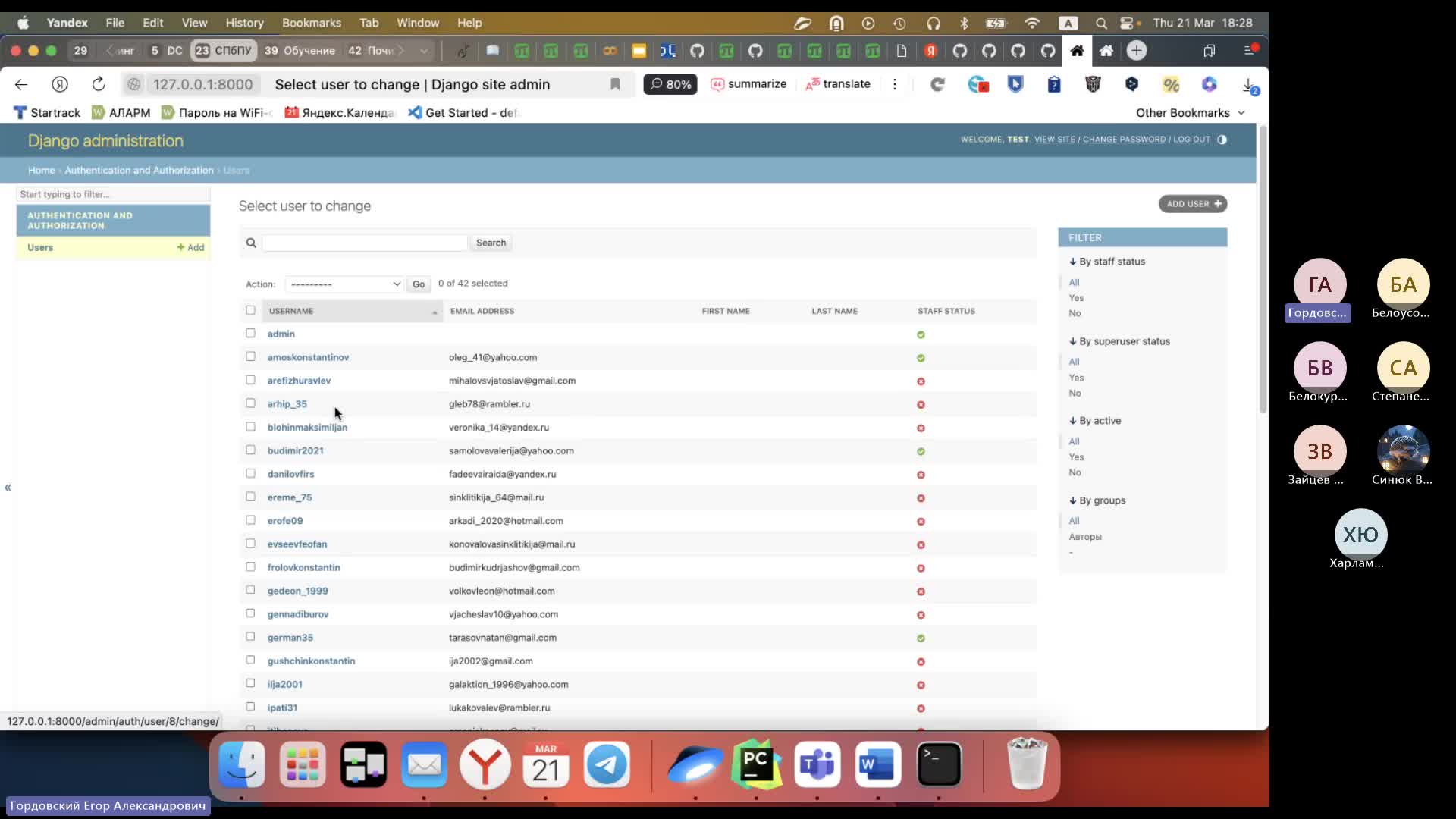Check the box for amoskonstantinov
The image size is (1456, 819).
[x=250, y=356]
